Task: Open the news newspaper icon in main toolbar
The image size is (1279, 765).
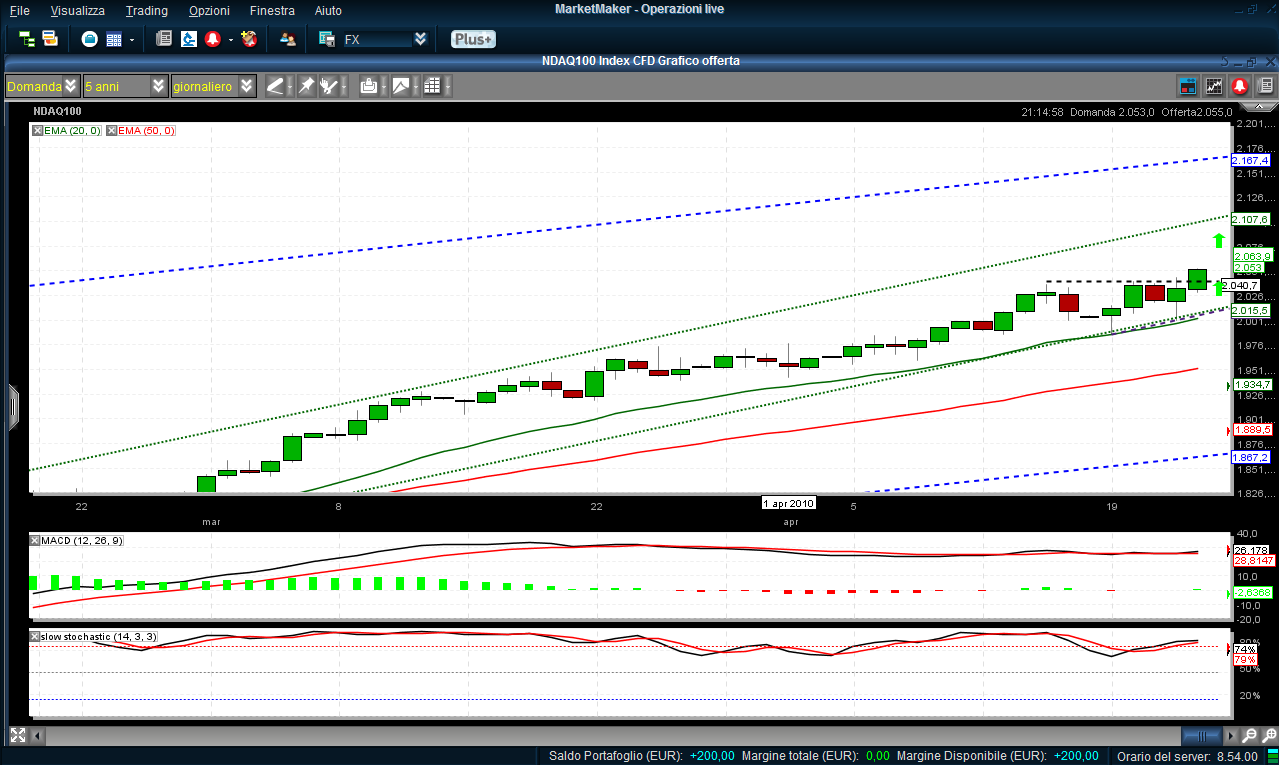Action: (164, 40)
